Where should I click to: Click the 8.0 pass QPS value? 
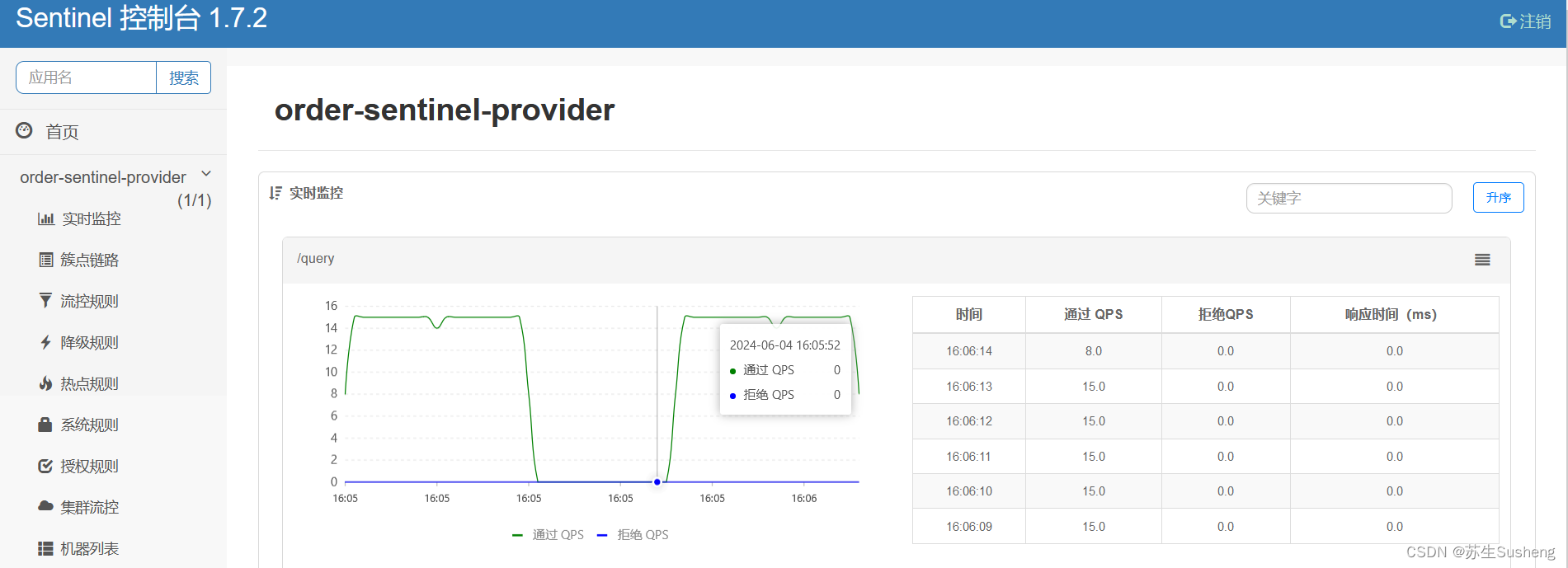click(x=1094, y=351)
